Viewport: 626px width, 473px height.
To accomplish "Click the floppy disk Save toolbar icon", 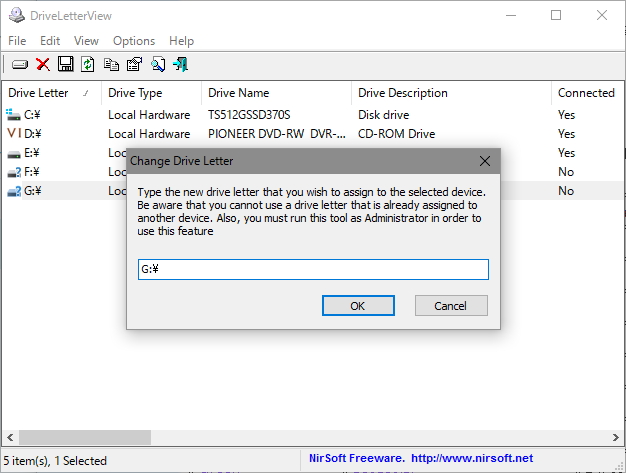I will click(x=65, y=64).
